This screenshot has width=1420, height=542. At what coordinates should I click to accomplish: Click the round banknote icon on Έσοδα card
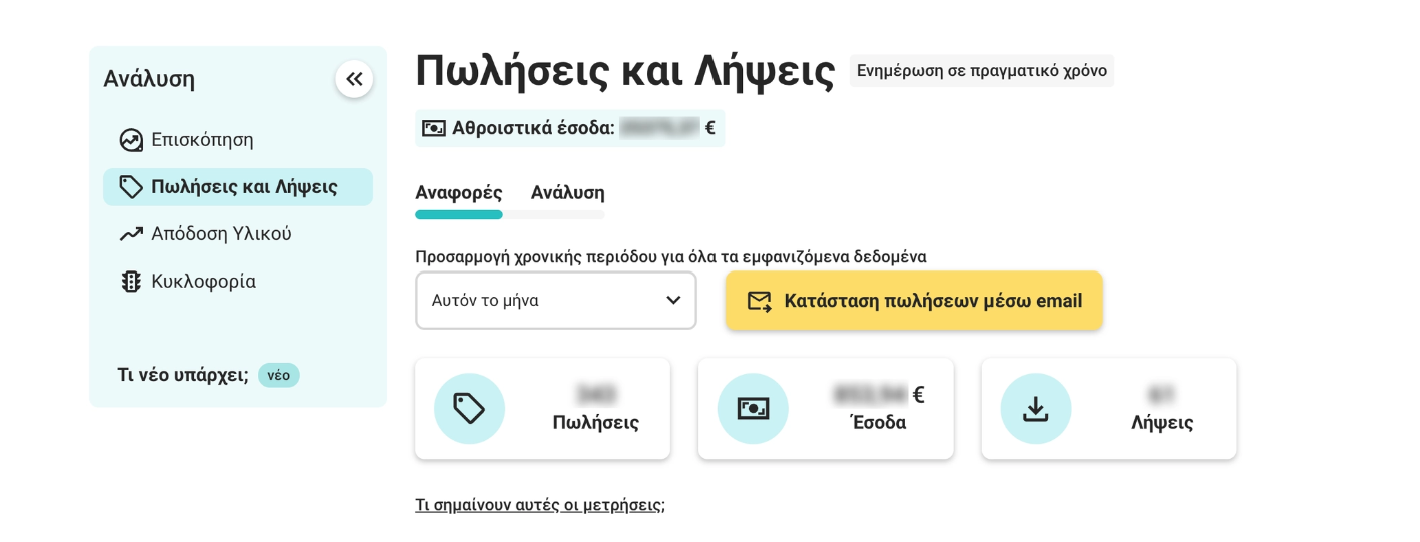pyautogui.click(x=753, y=408)
